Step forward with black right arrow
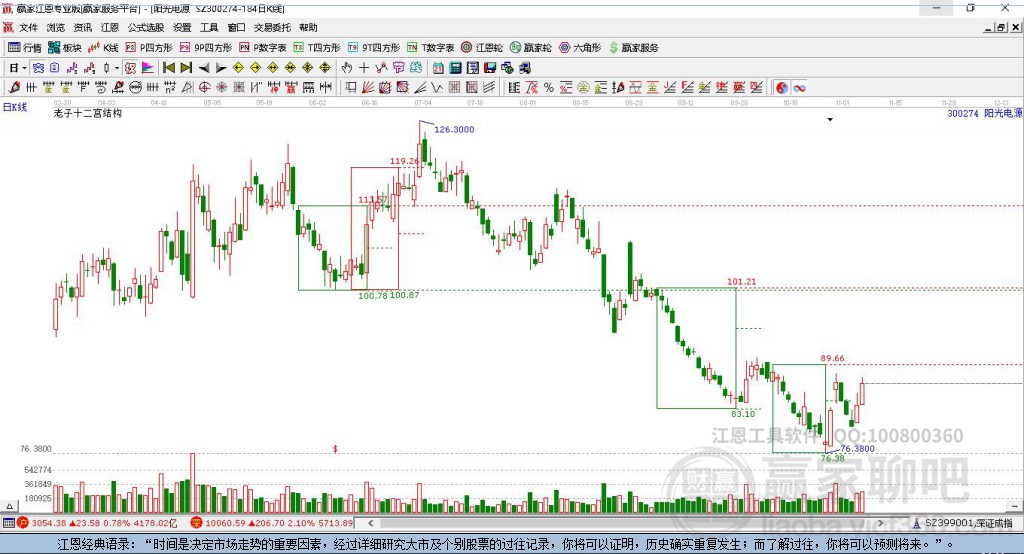 tap(221, 67)
